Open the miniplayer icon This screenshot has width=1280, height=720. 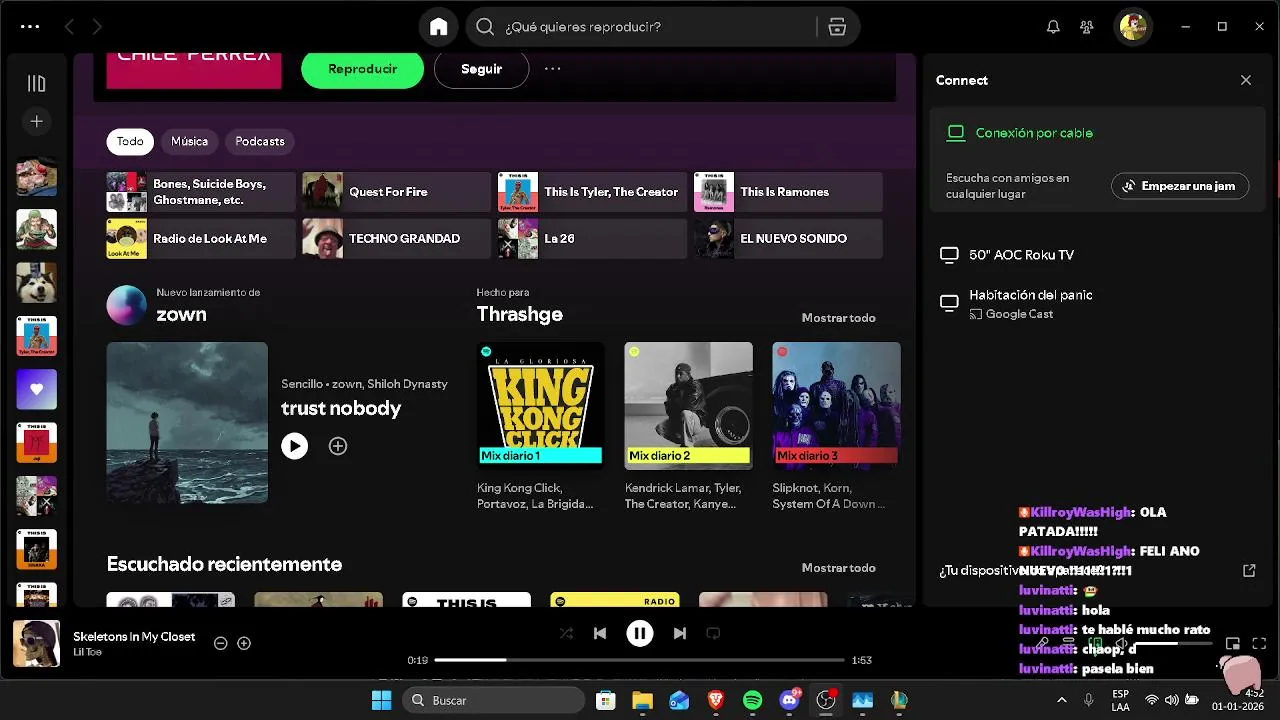tap(1233, 644)
